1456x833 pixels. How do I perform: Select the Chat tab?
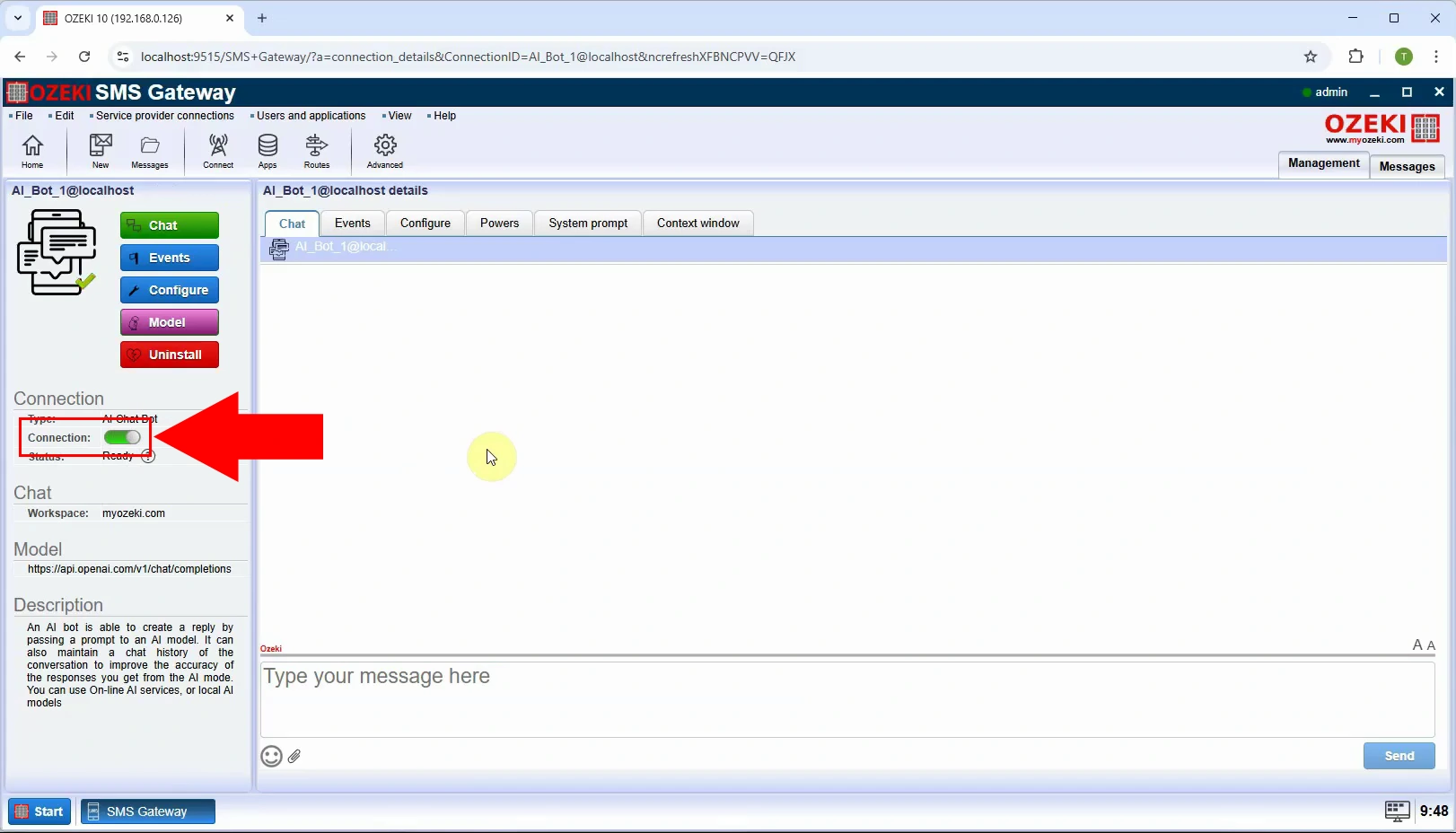[x=292, y=224]
